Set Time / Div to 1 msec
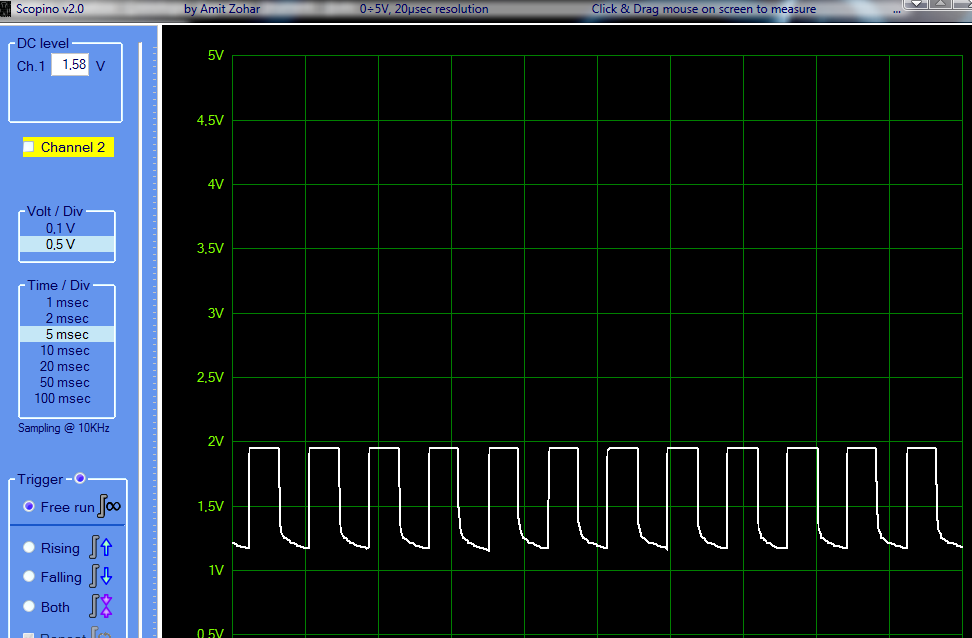The width and height of the screenshot is (972, 638). tap(67, 302)
